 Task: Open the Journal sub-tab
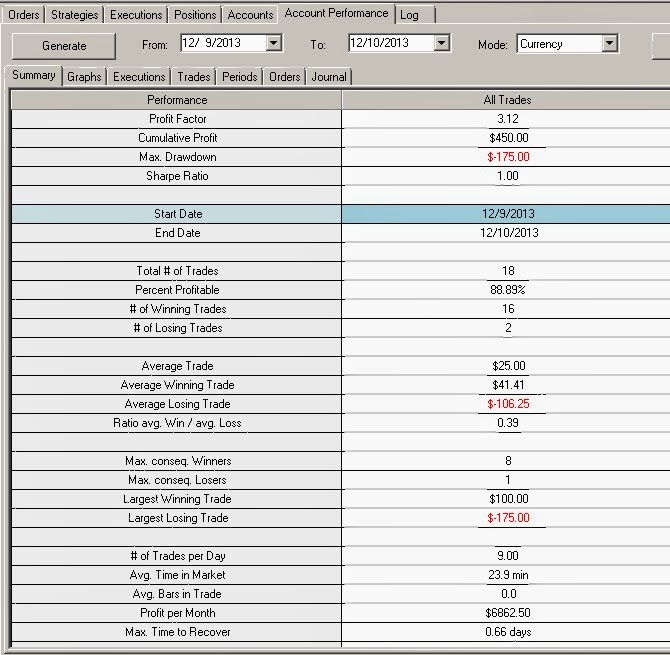329,77
